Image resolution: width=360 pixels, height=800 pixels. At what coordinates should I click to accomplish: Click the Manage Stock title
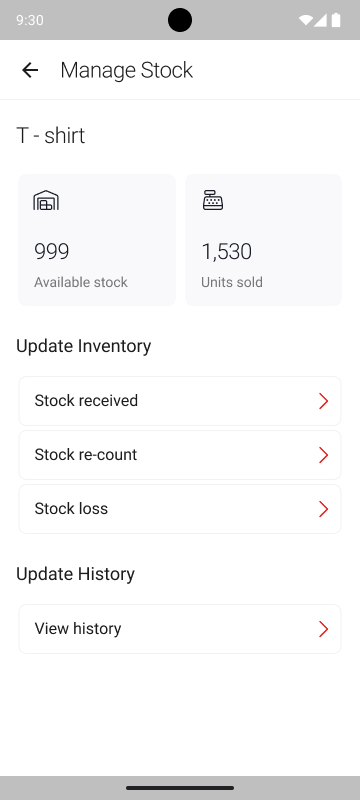click(126, 70)
